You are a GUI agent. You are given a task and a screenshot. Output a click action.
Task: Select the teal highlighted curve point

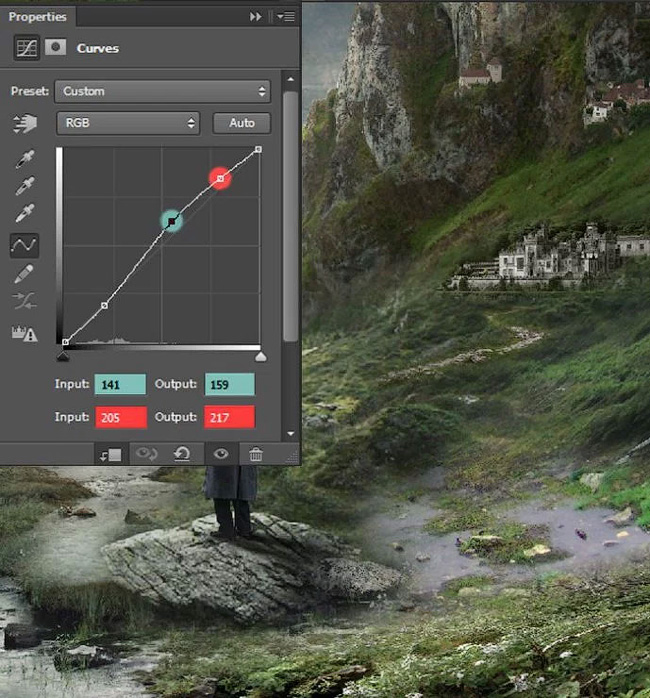[x=171, y=221]
